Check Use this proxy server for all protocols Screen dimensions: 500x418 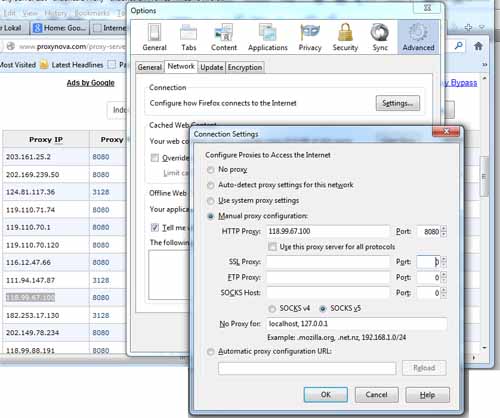point(272,247)
